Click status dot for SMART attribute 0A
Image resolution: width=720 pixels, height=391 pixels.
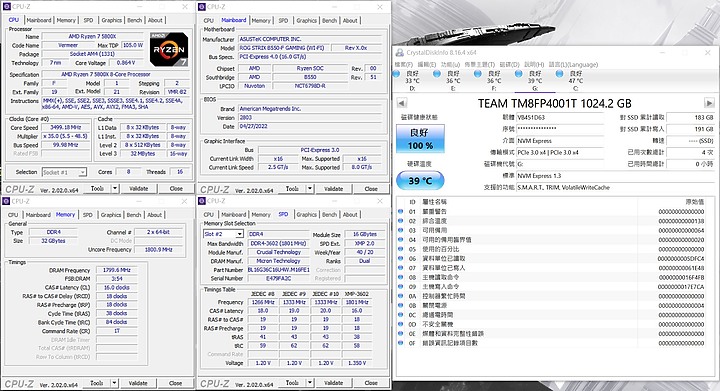point(400,296)
